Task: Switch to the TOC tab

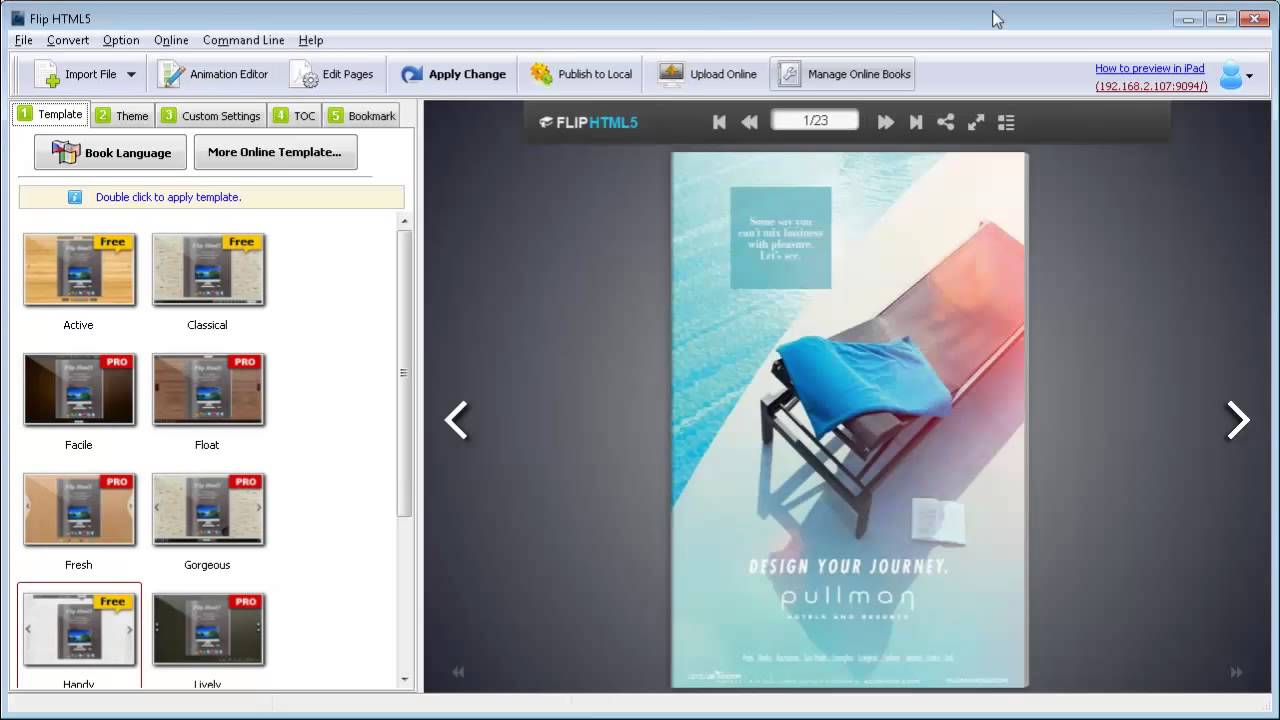Action: tap(295, 115)
